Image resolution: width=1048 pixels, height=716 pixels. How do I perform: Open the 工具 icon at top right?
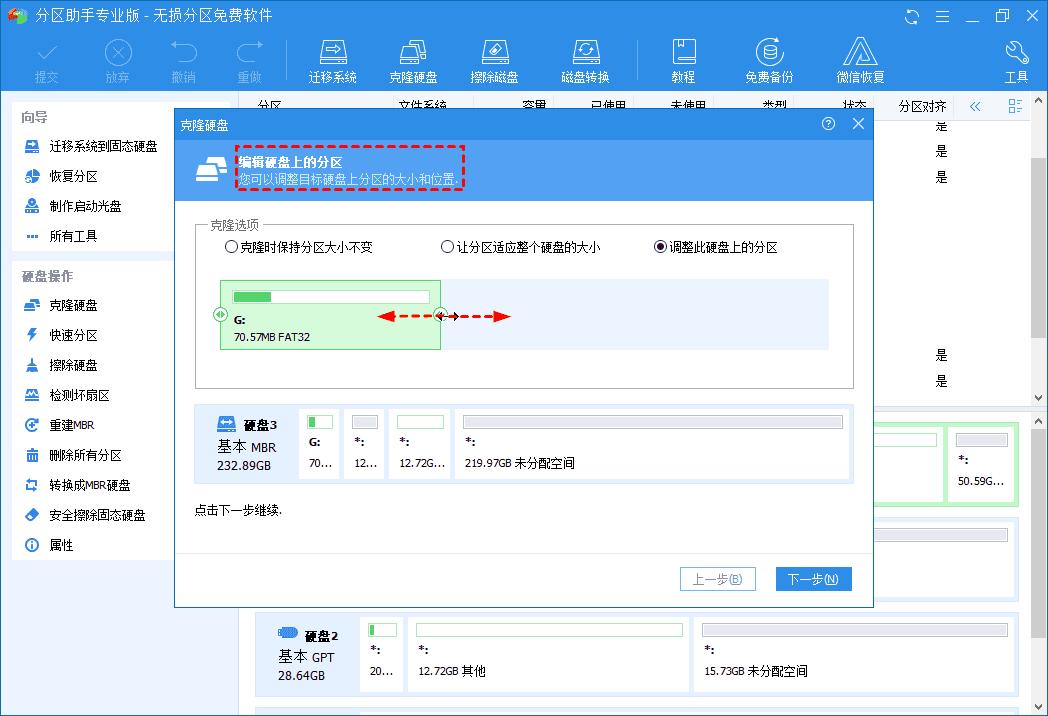tap(1016, 58)
